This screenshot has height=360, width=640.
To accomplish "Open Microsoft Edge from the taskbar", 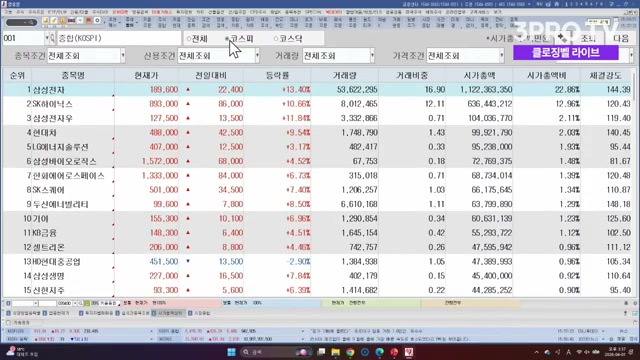I will (x=380, y=352).
